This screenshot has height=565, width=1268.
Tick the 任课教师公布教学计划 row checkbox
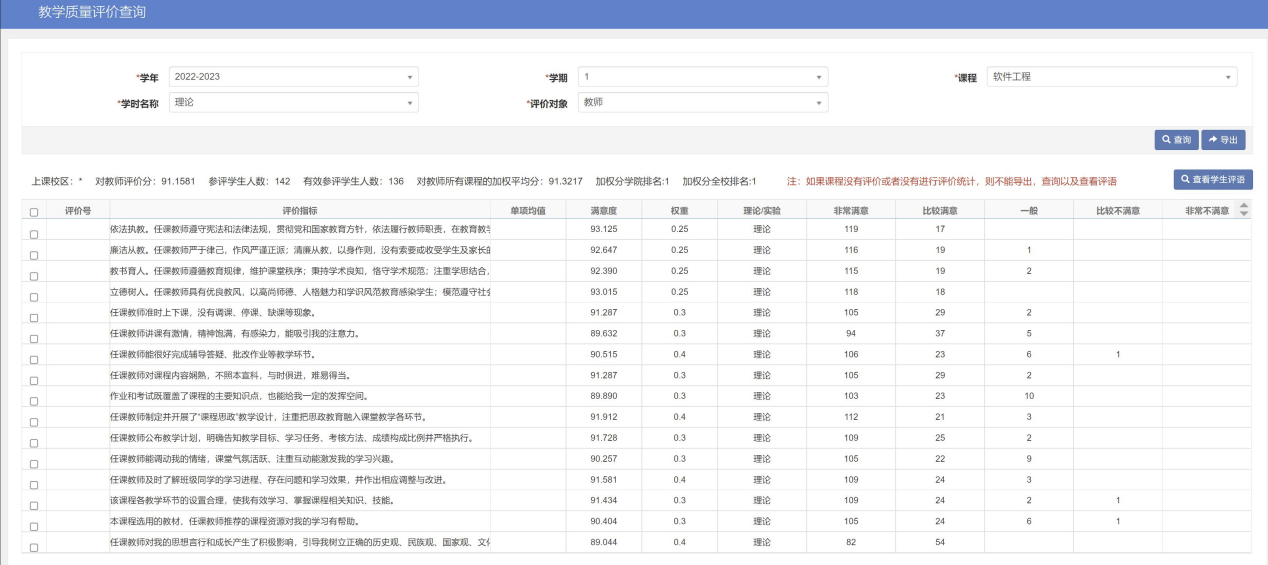pyautogui.click(x=34, y=443)
